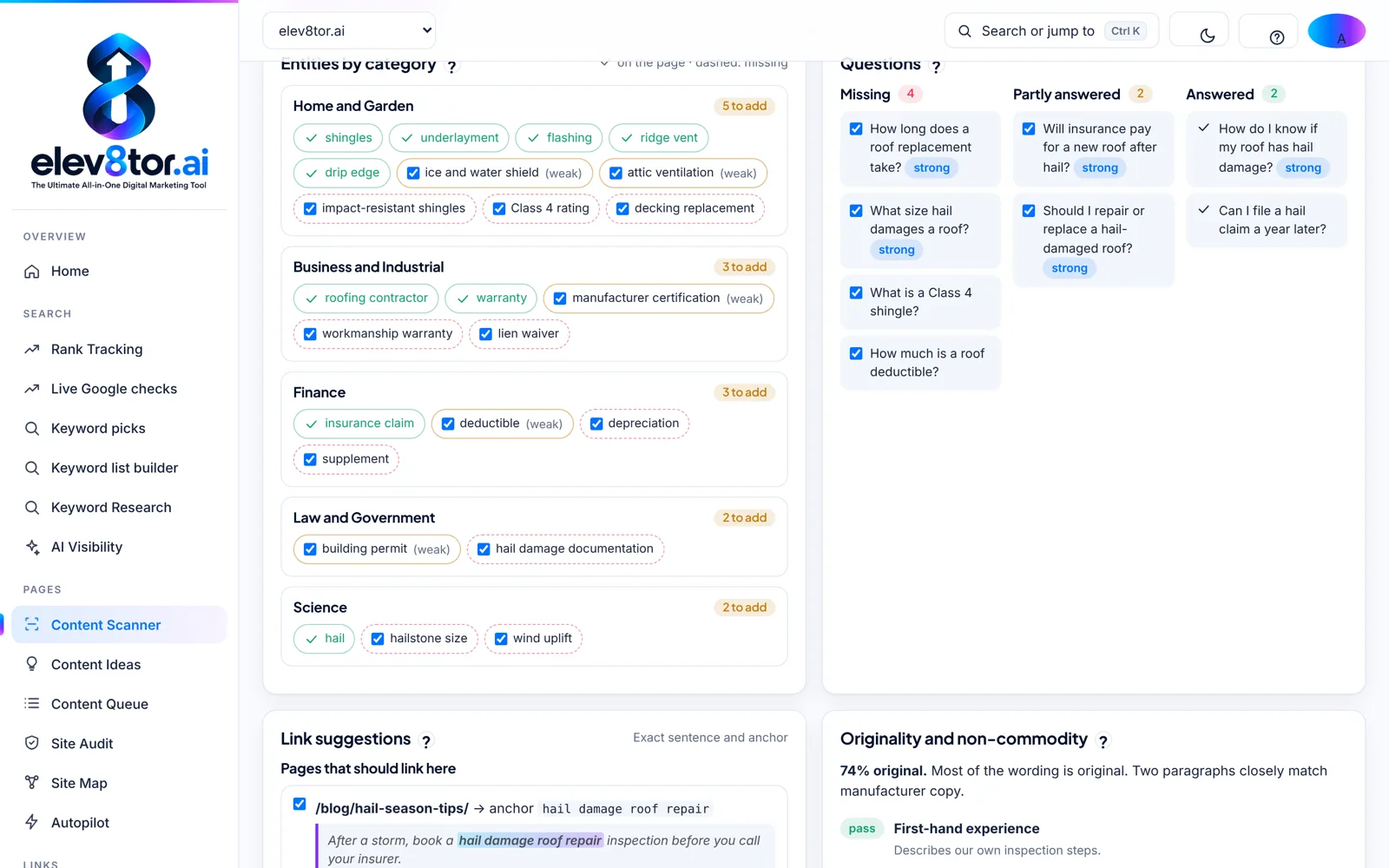Uncheck 'How much is a roof deductible?'
Screen dimensions: 1389x868
pos(856,353)
